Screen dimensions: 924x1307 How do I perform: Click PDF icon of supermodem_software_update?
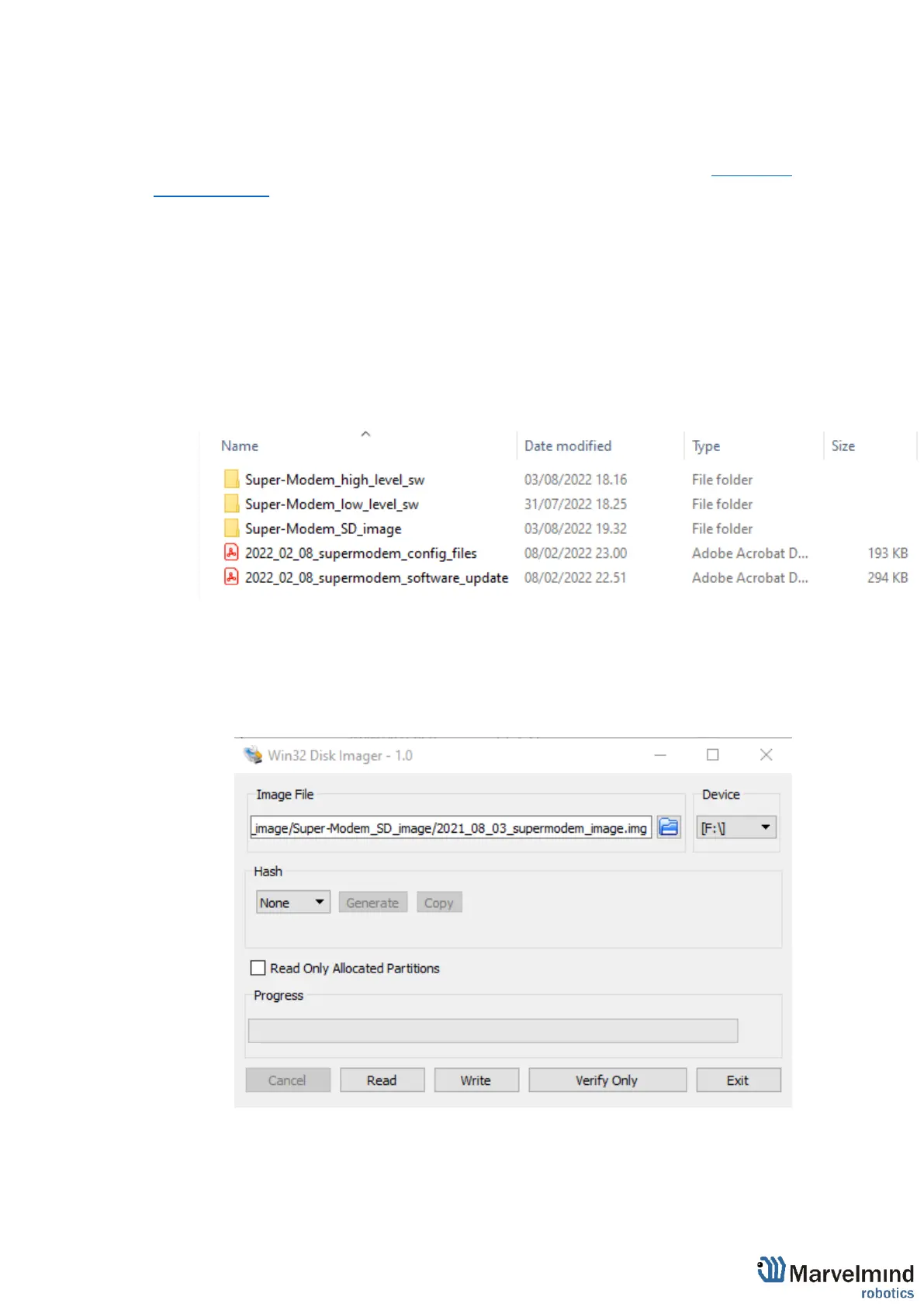(231, 577)
